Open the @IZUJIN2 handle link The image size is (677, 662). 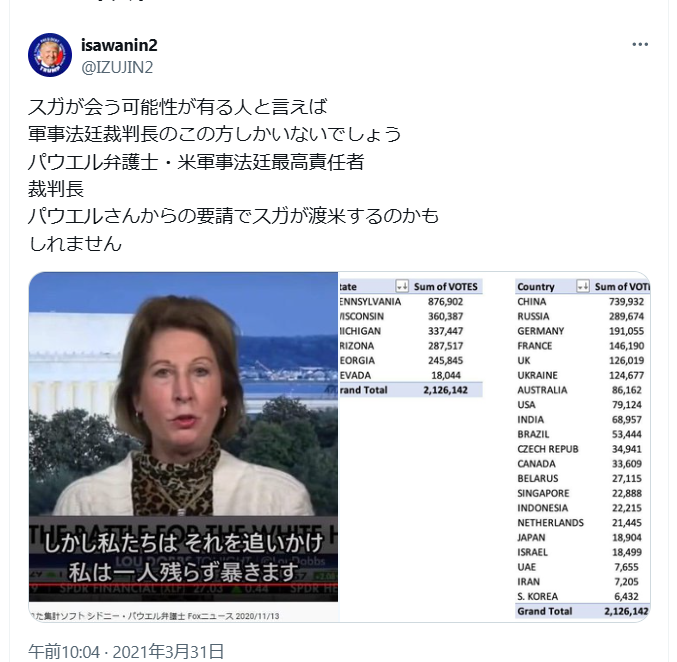[117, 67]
